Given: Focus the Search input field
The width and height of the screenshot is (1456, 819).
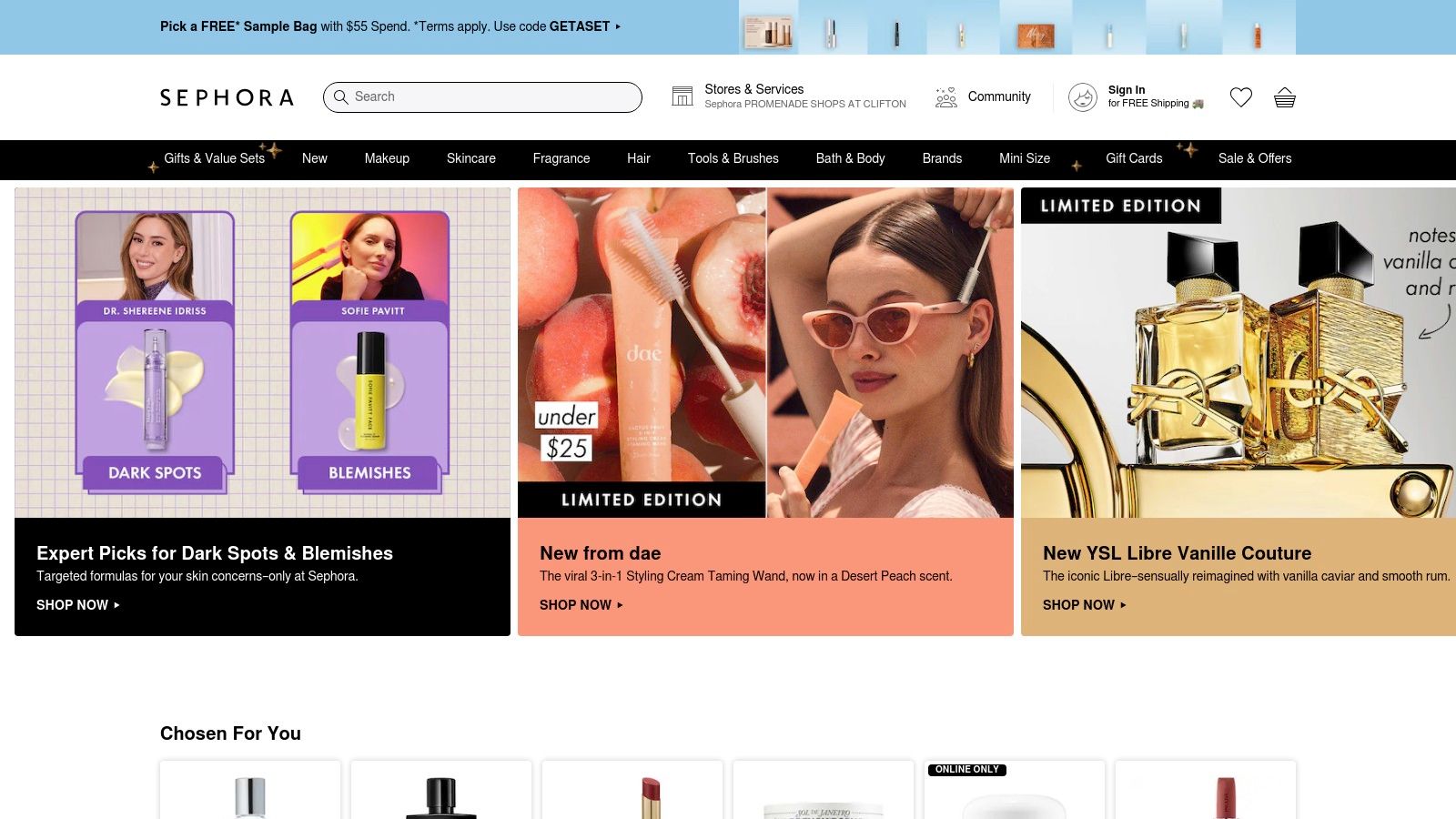Looking at the screenshot, I should (x=482, y=97).
